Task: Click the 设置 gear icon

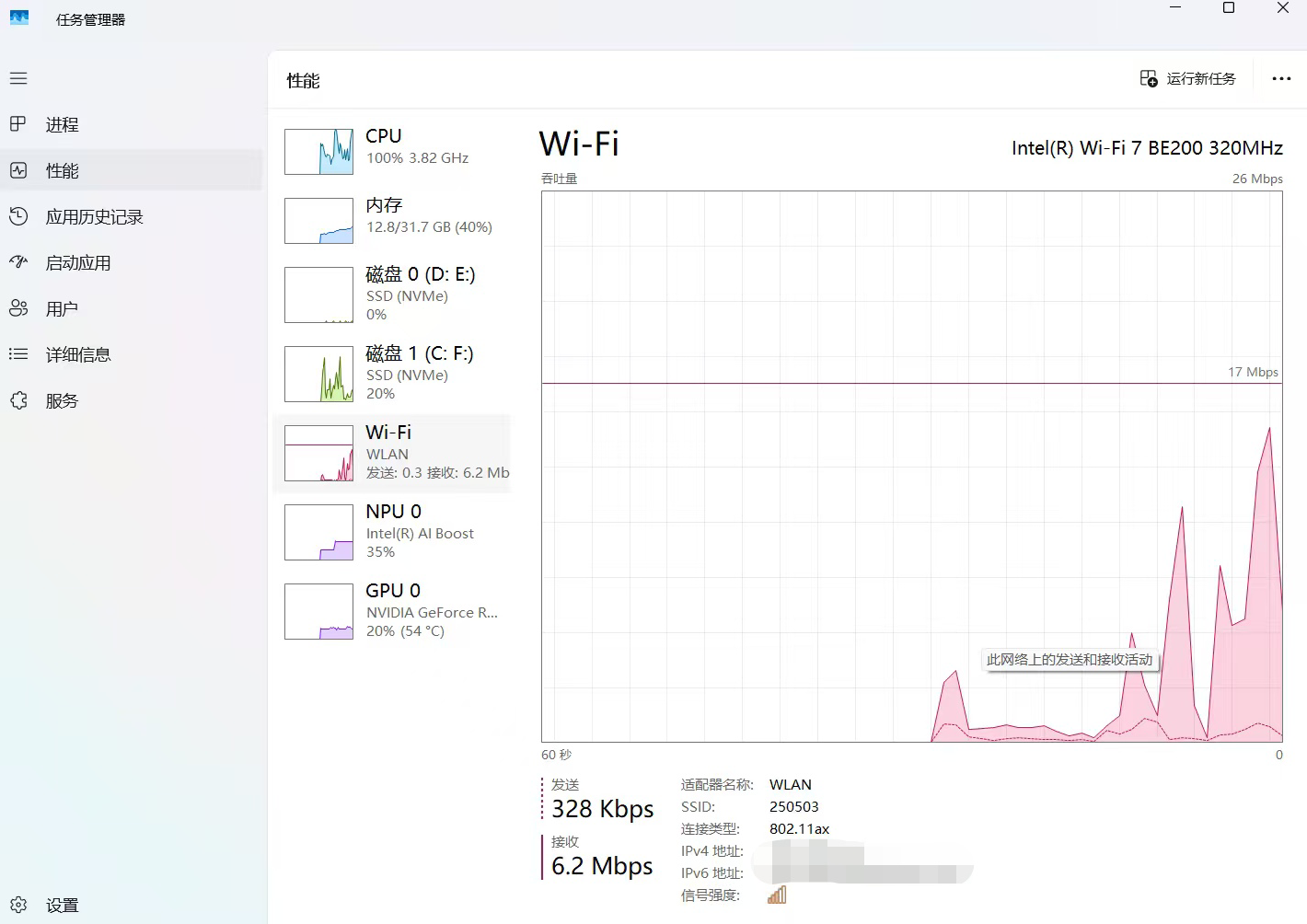Action: (18, 905)
